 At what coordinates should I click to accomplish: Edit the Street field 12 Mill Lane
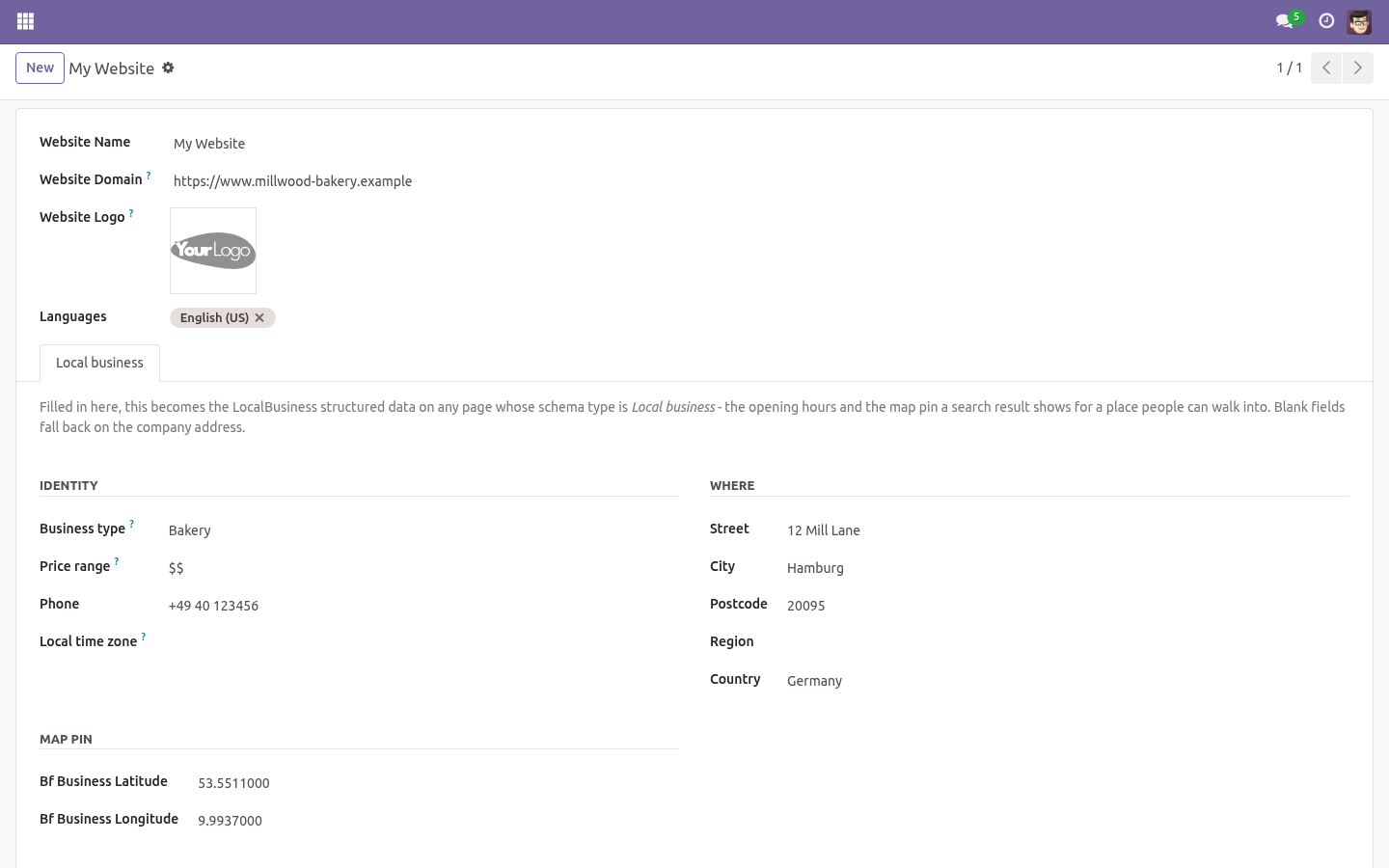[x=1066, y=530]
